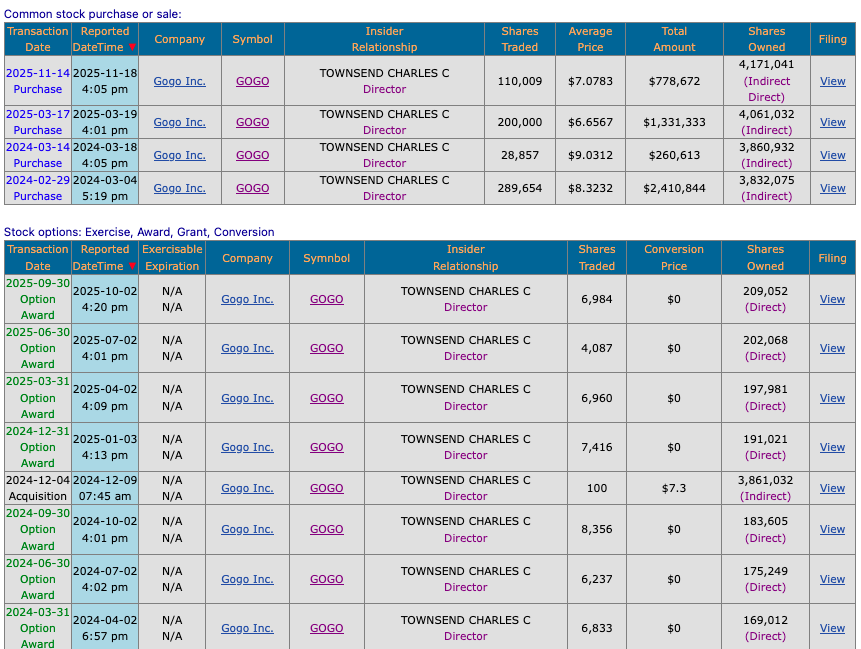
Task: View filing for 2024-03-14 purchase
Action: (x=832, y=155)
